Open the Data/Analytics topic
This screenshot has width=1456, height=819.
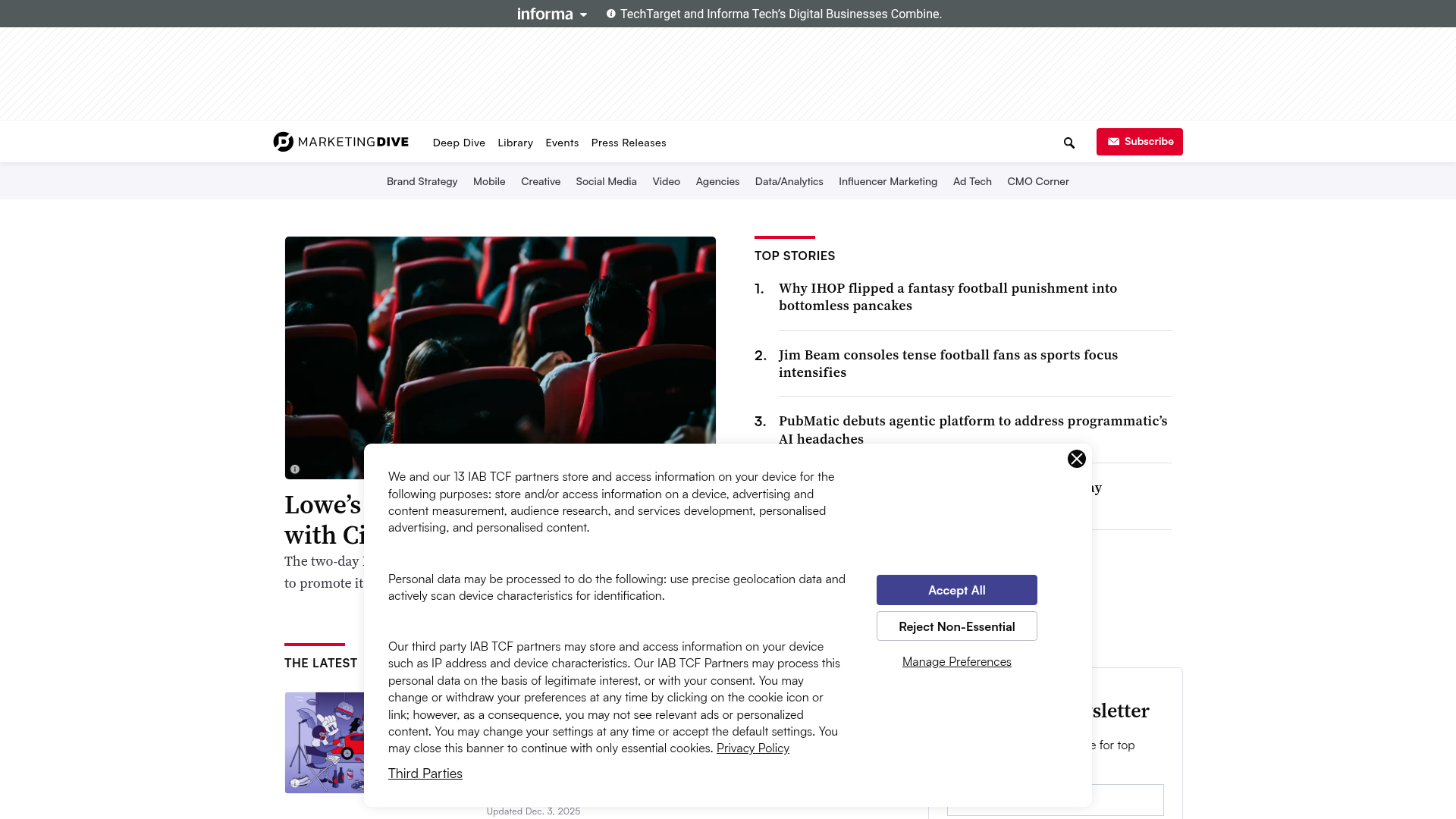pos(789,181)
